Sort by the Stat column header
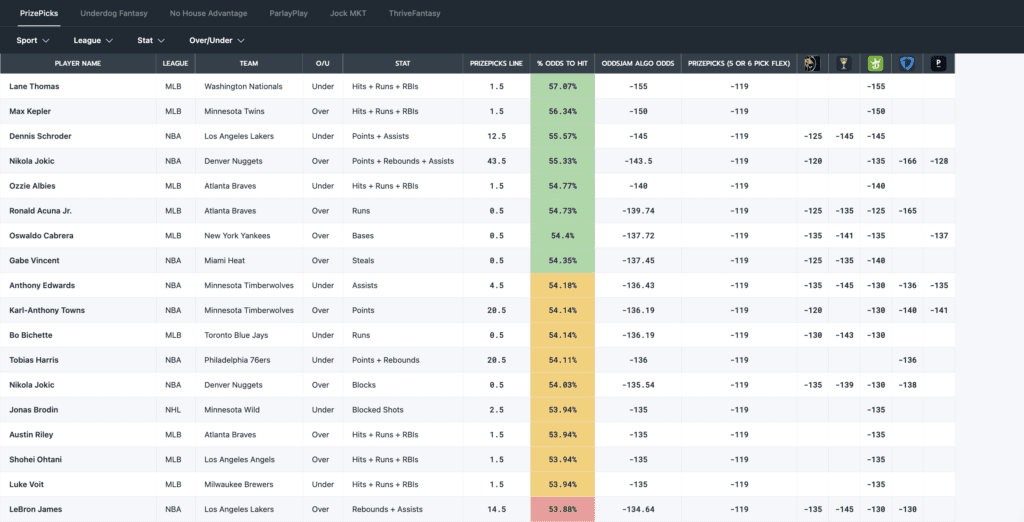The width and height of the screenshot is (1024, 522). tap(403, 63)
